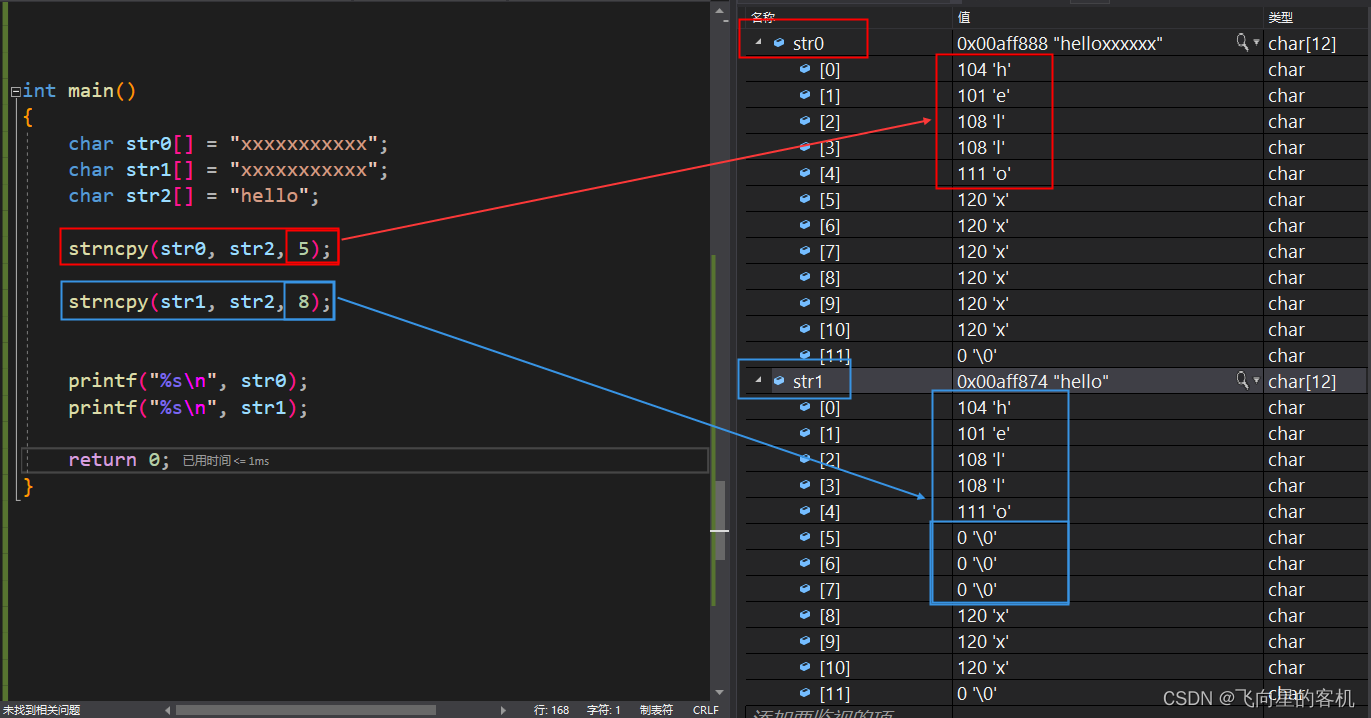The height and width of the screenshot is (718, 1371).
Task: Select the [4] element row under str0
Action: [x=1058, y=174]
